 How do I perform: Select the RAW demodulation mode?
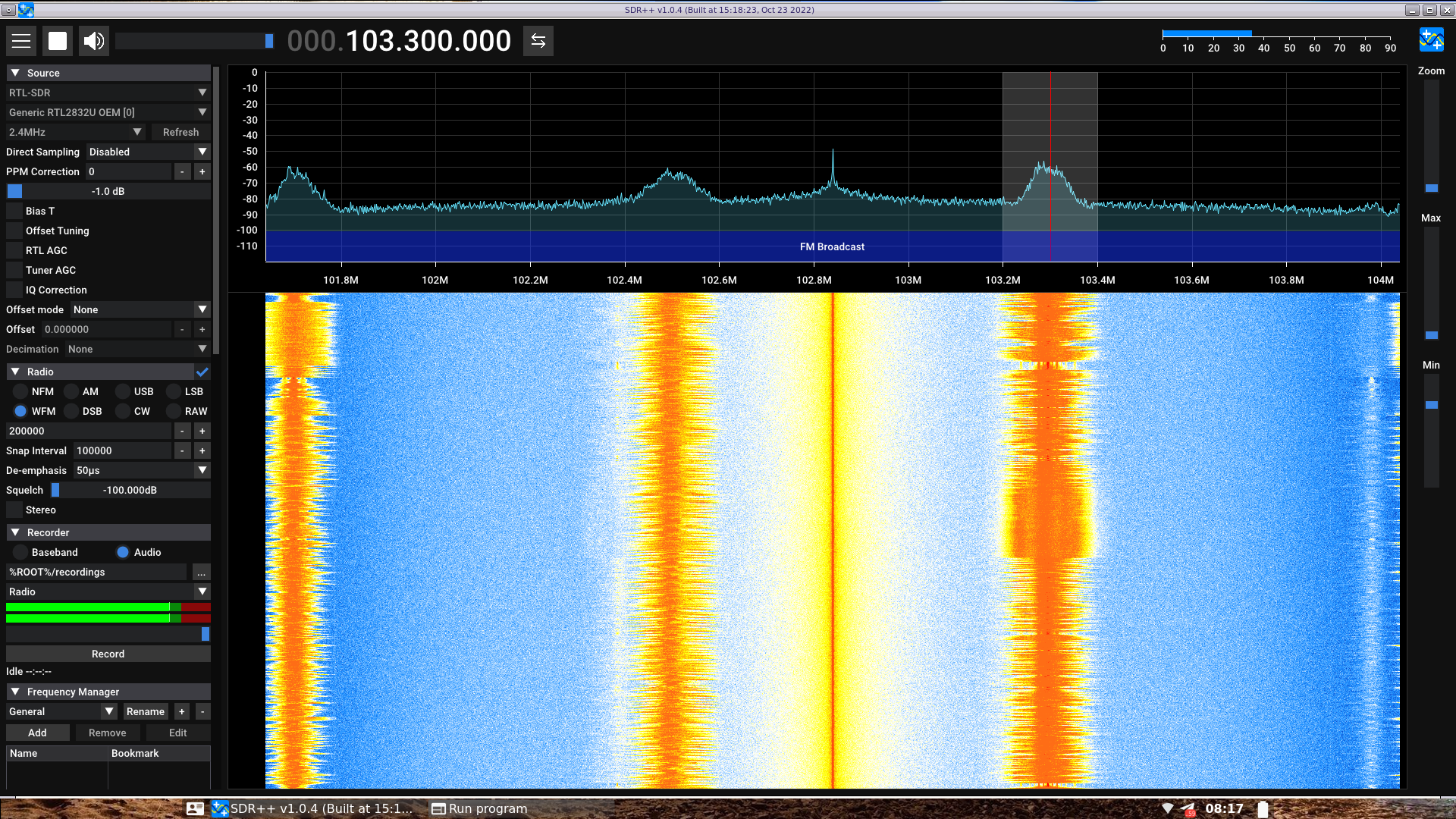coord(174,412)
